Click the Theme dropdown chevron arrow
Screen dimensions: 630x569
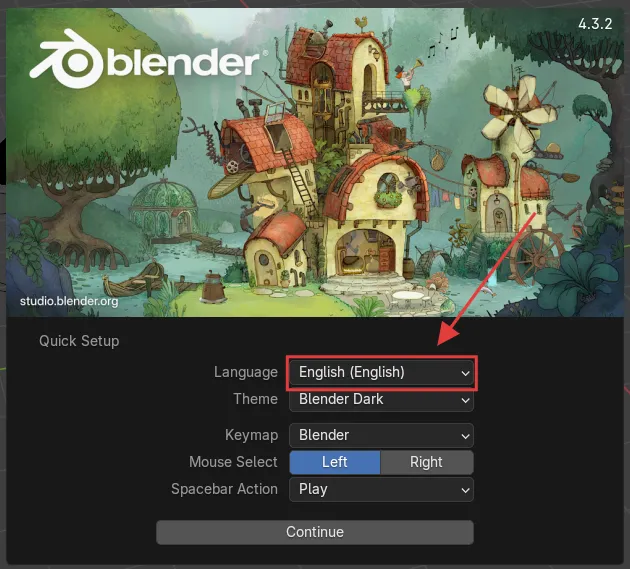click(465, 400)
